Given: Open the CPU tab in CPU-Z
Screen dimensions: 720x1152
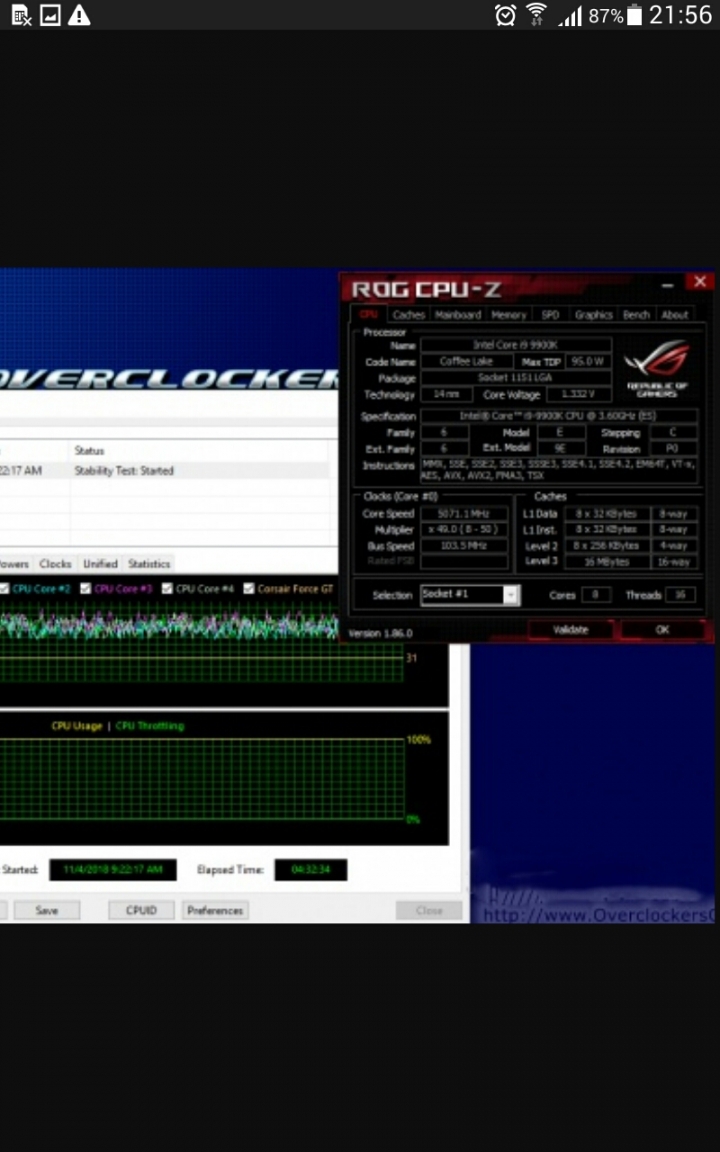Looking at the screenshot, I should [x=369, y=314].
